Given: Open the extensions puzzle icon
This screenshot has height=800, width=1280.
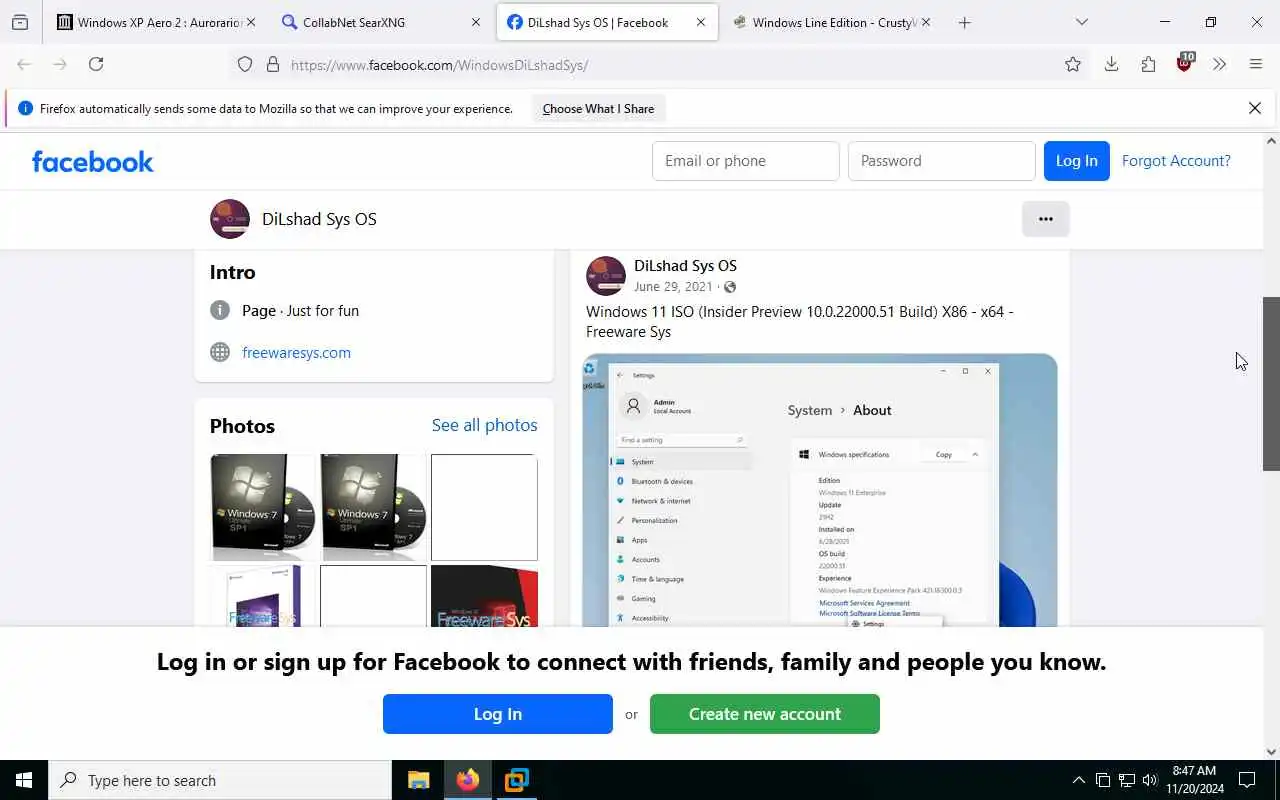Looking at the screenshot, I should click(1148, 64).
